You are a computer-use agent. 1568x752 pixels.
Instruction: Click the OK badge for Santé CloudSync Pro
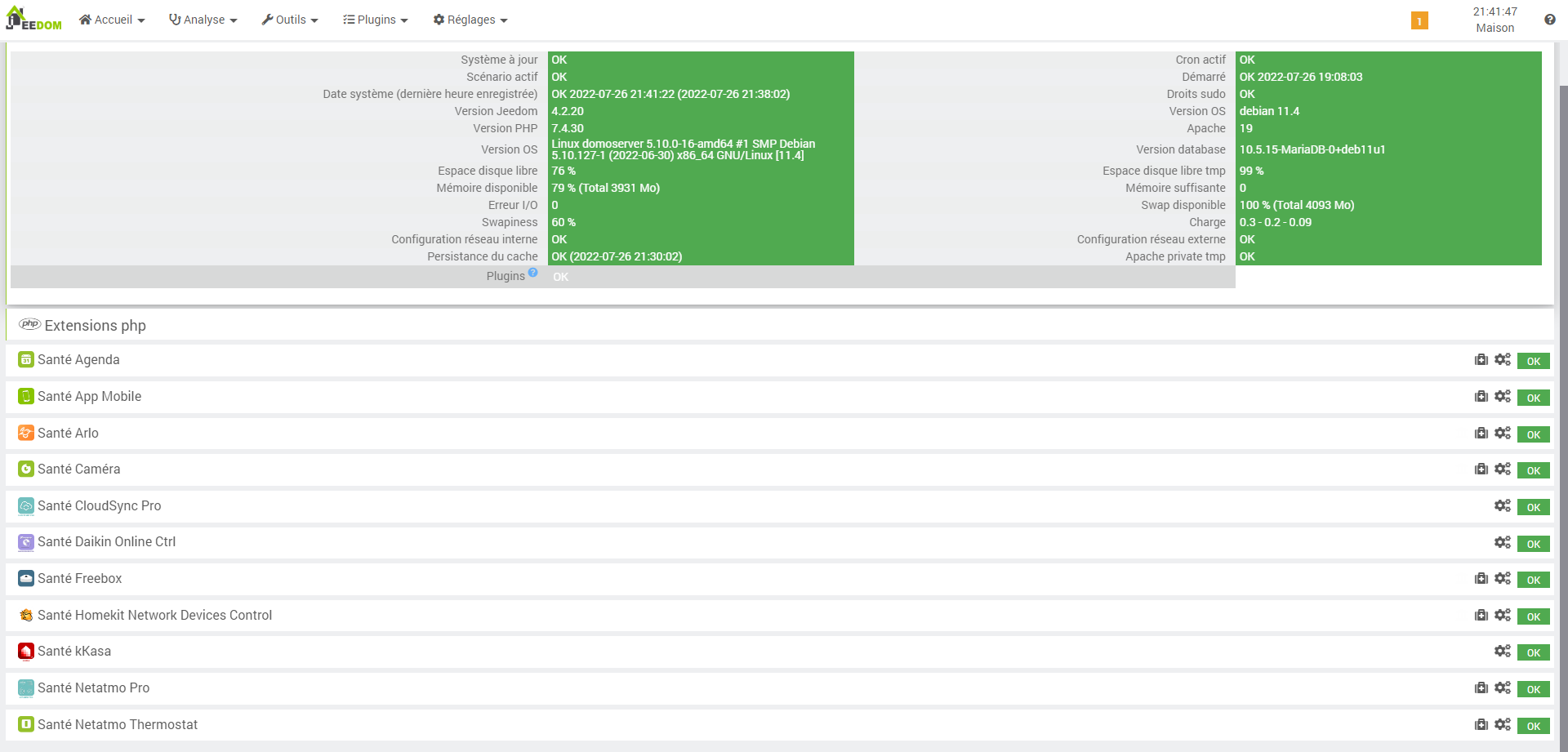point(1534,507)
